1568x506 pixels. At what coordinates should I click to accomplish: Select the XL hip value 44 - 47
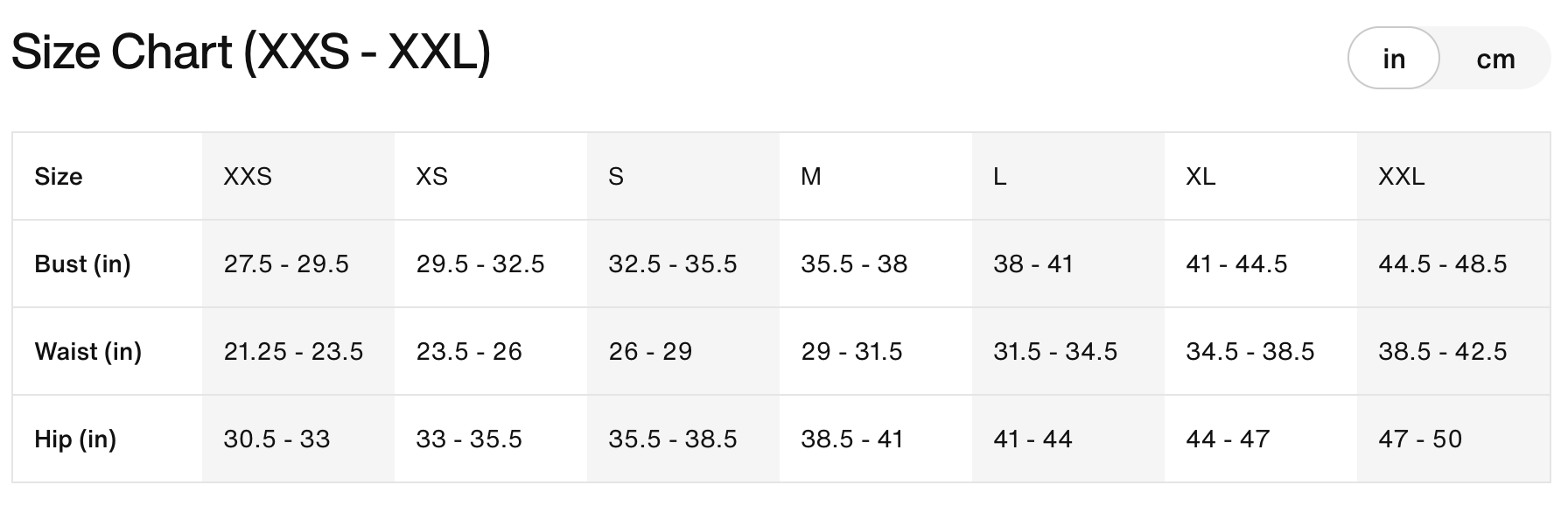(1228, 439)
